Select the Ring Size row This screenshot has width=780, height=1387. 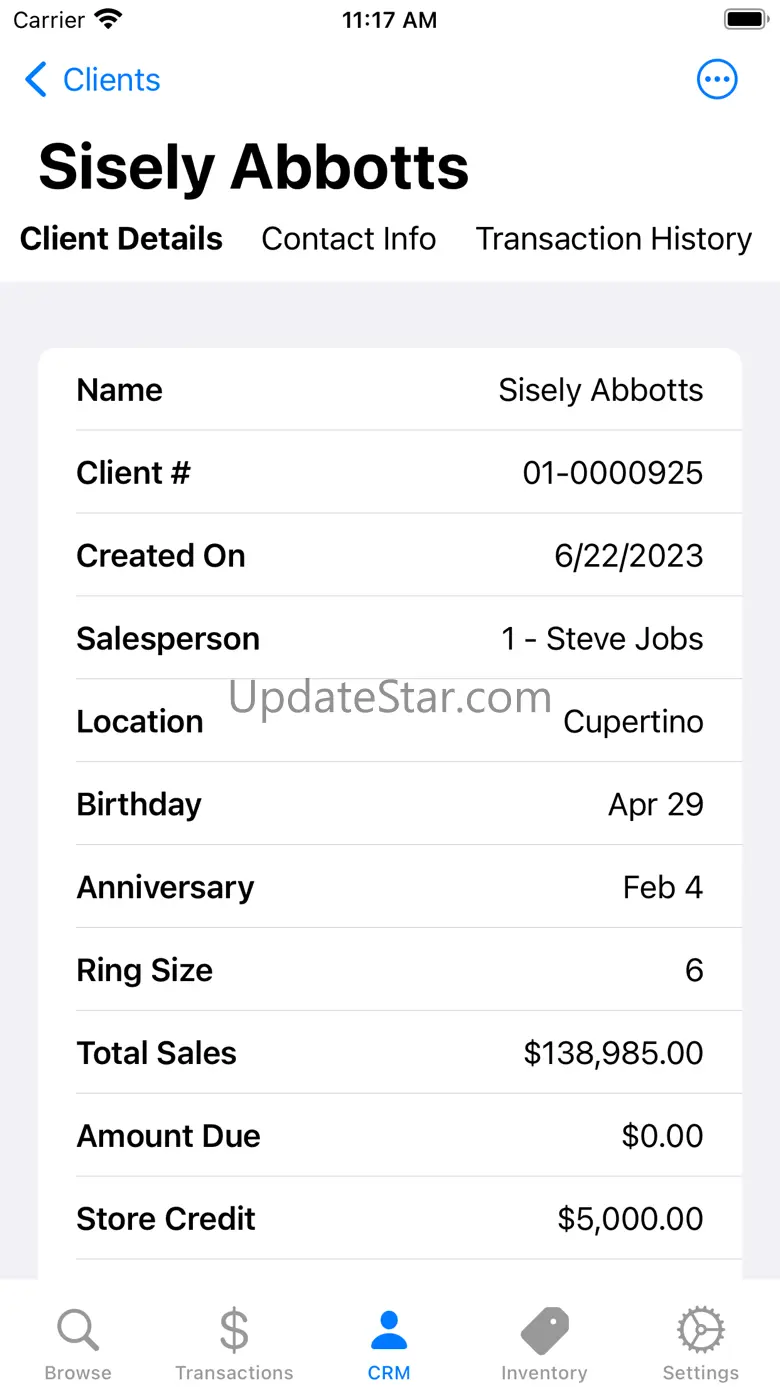(x=390, y=969)
